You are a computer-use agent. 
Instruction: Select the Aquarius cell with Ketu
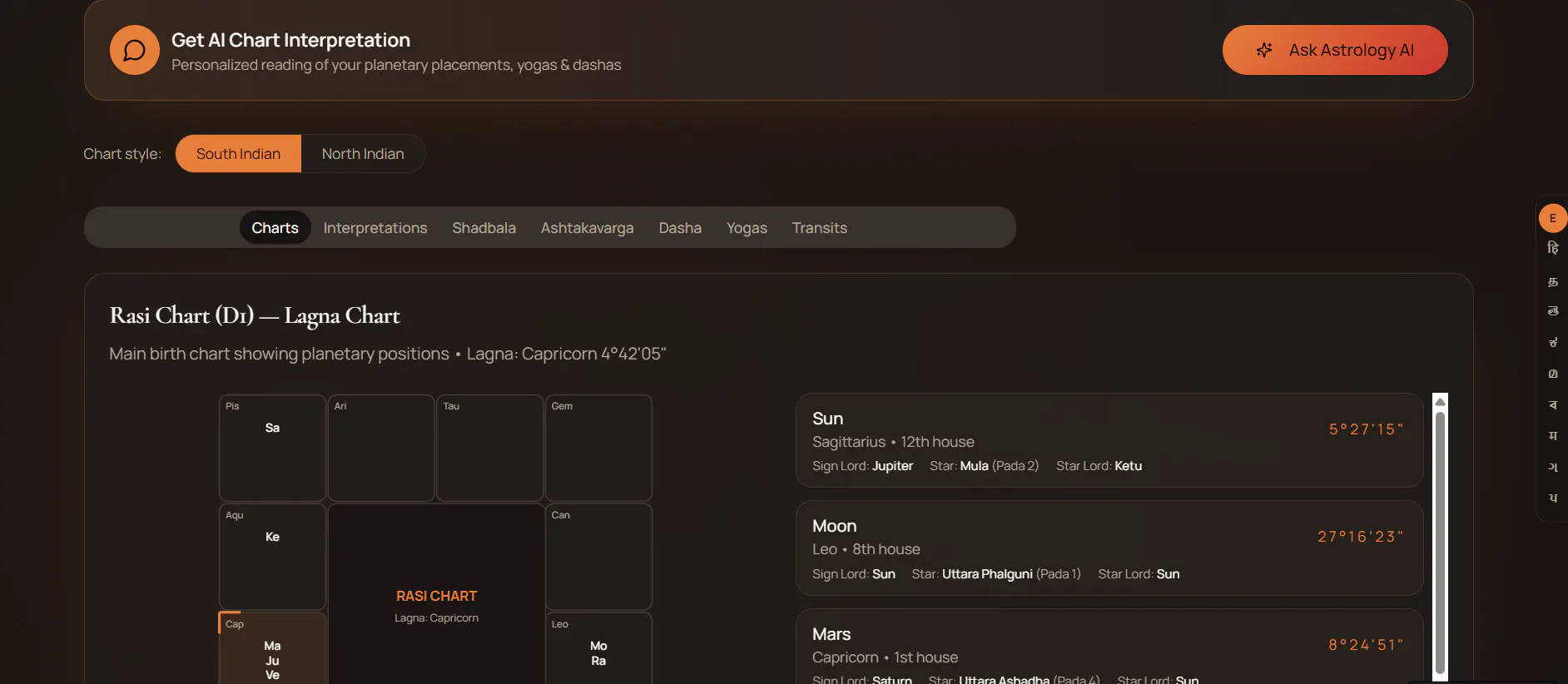tap(272, 557)
